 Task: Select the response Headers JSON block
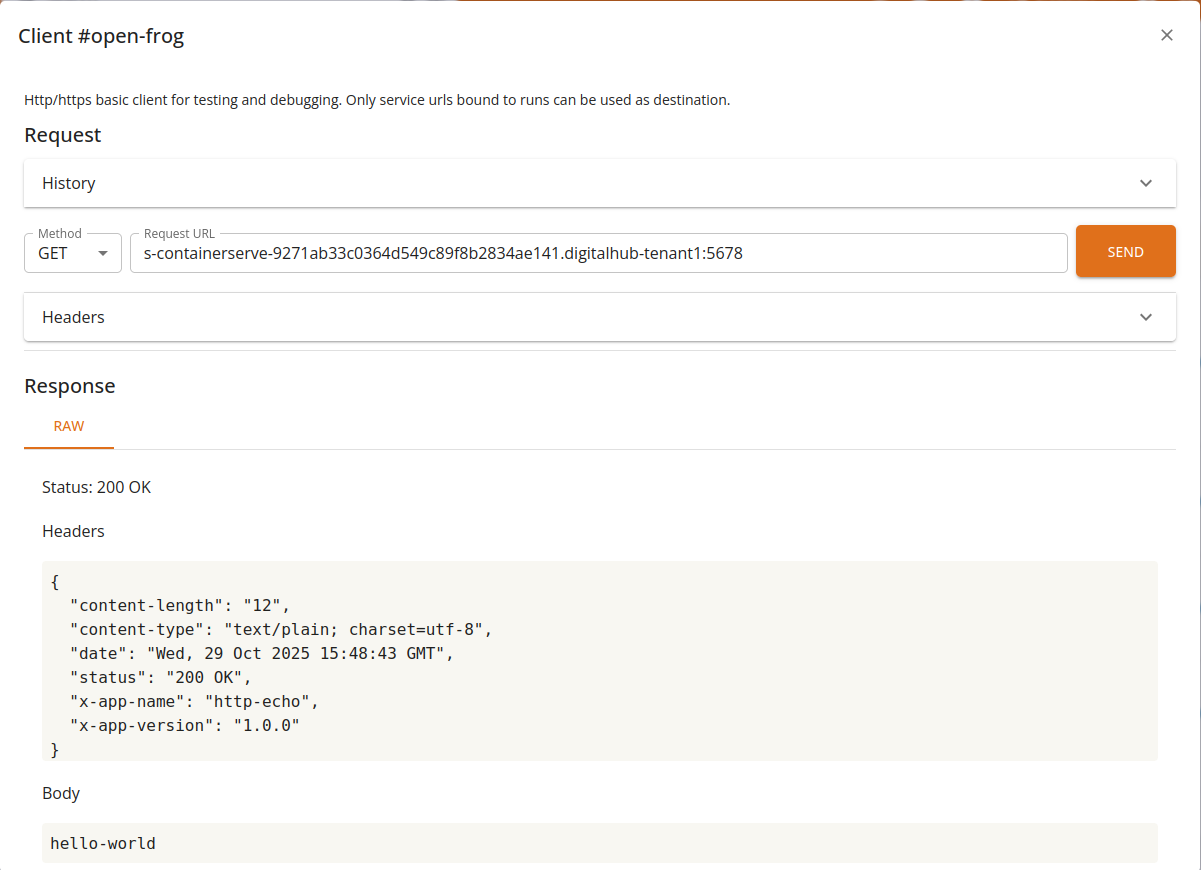600,661
